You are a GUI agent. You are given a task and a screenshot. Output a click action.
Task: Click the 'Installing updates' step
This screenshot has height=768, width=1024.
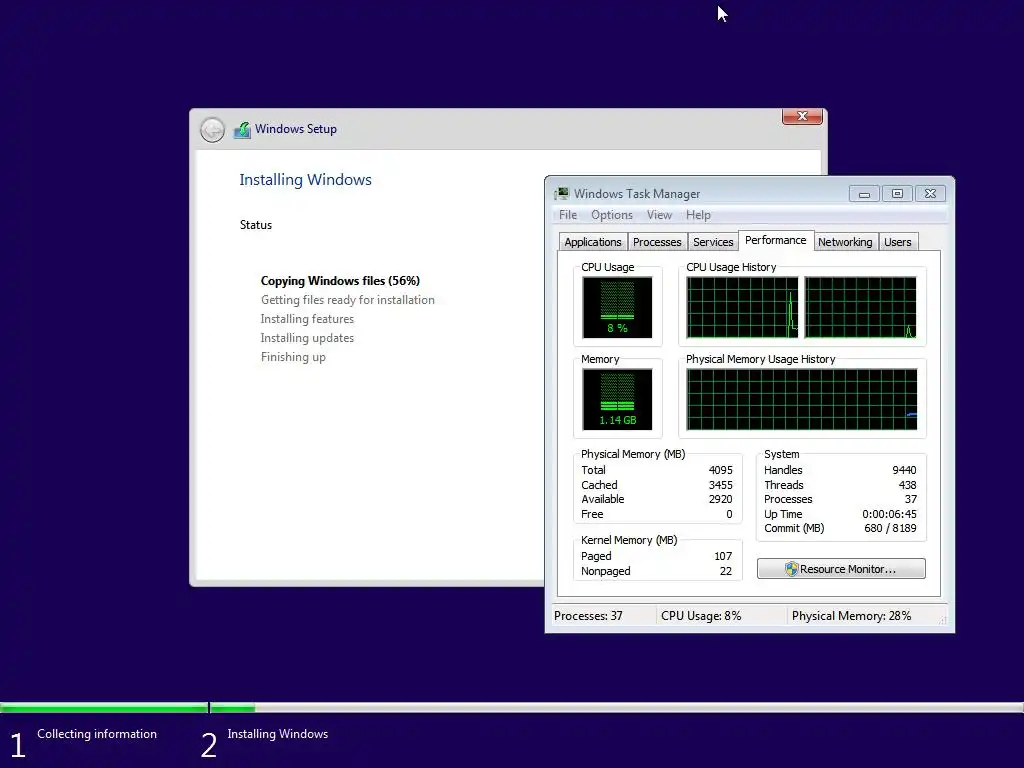307,338
